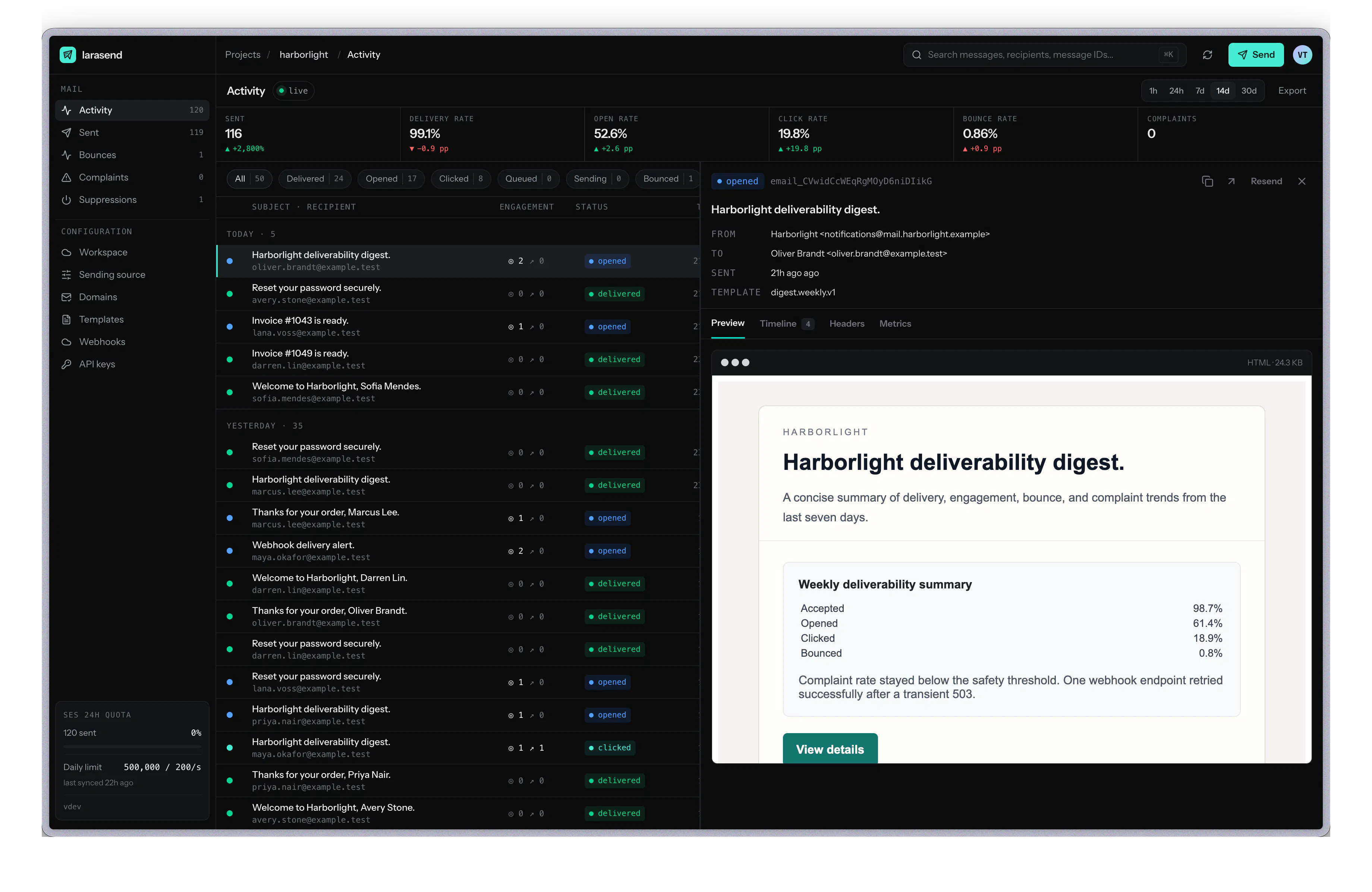
Task: Click View details in email preview
Action: click(830, 748)
